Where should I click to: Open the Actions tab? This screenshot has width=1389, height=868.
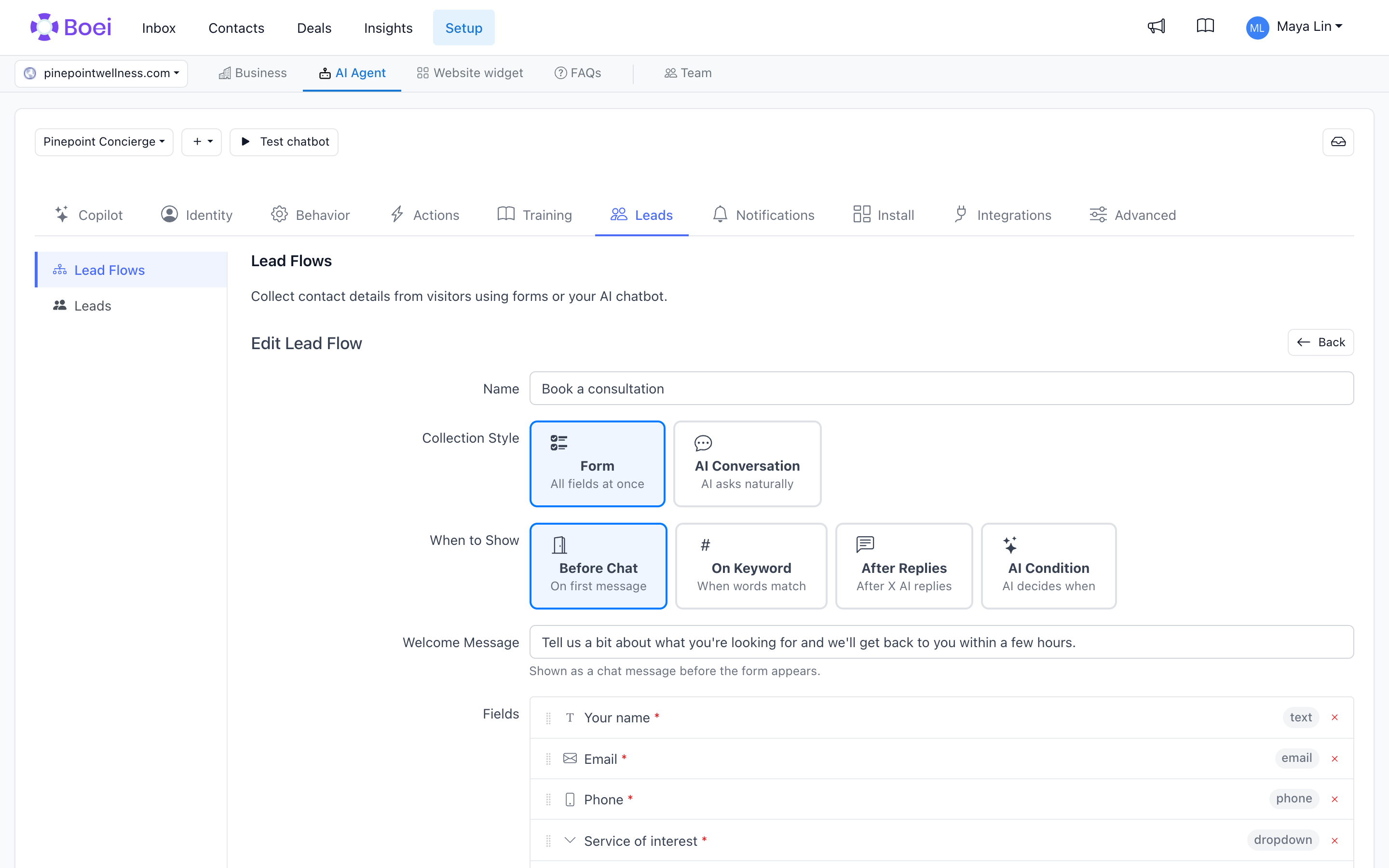pos(425,215)
